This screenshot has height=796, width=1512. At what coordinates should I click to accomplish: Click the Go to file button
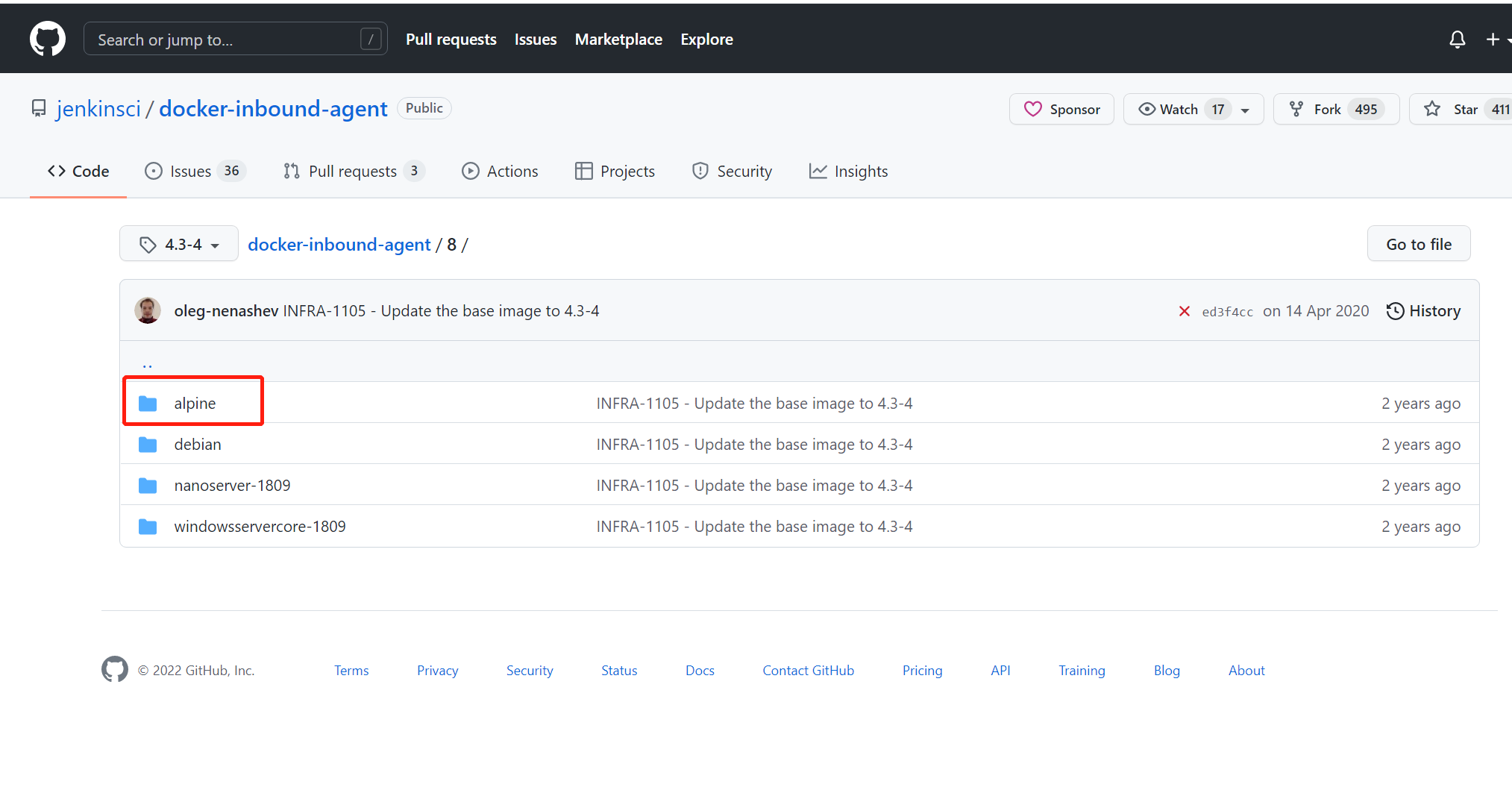tap(1418, 243)
